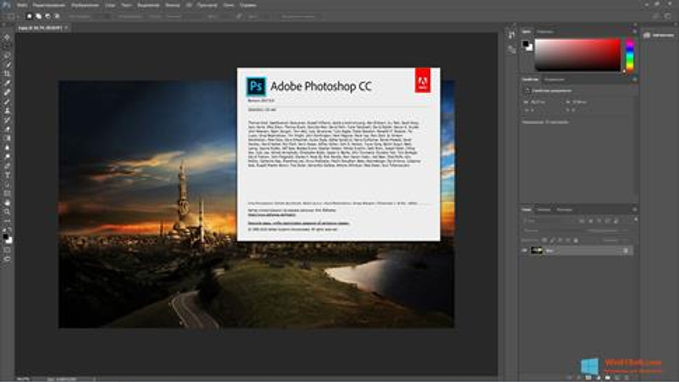Open the File menu
Image resolution: width=679 pixels, height=382 pixels.
pos(22,5)
